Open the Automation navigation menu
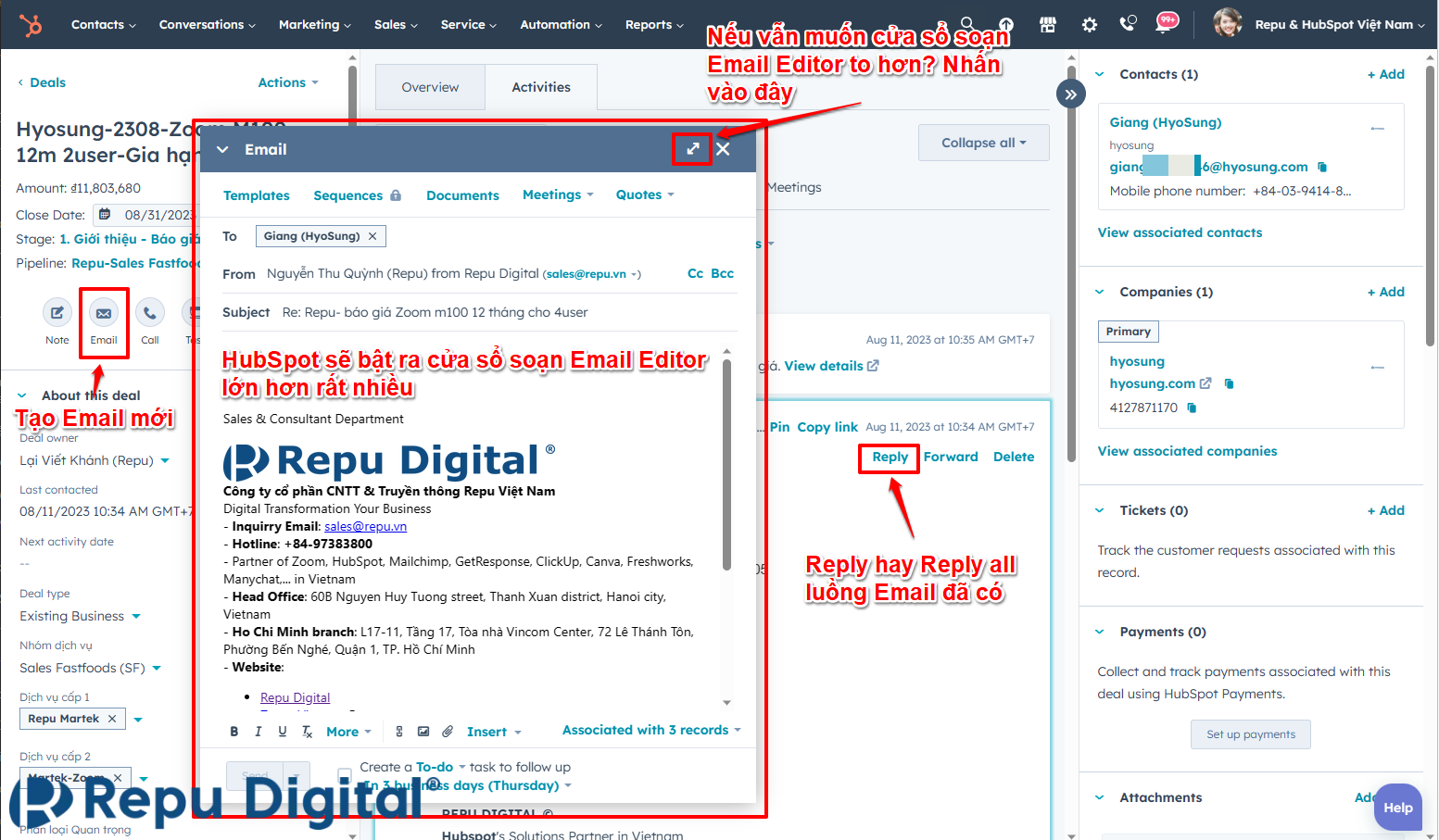The image size is (1439, 840). click(x=562, y=25)
